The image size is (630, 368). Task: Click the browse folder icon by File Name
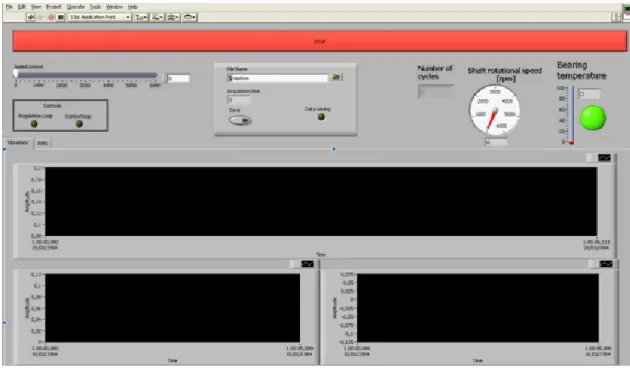point(336,77)
